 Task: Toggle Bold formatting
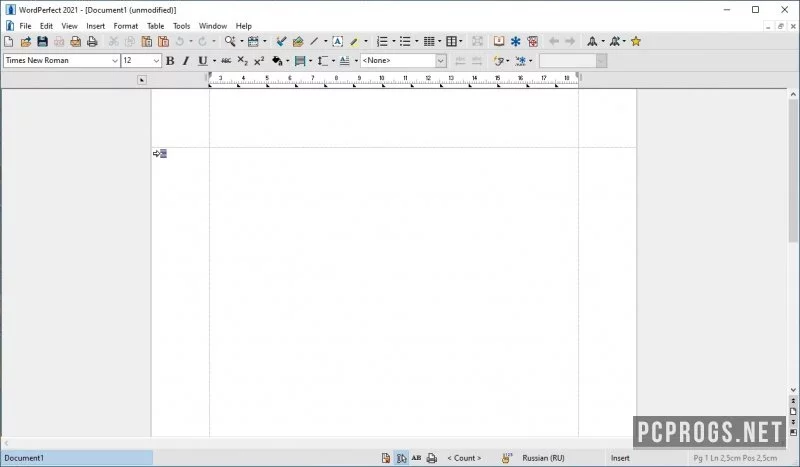(170, 61)
